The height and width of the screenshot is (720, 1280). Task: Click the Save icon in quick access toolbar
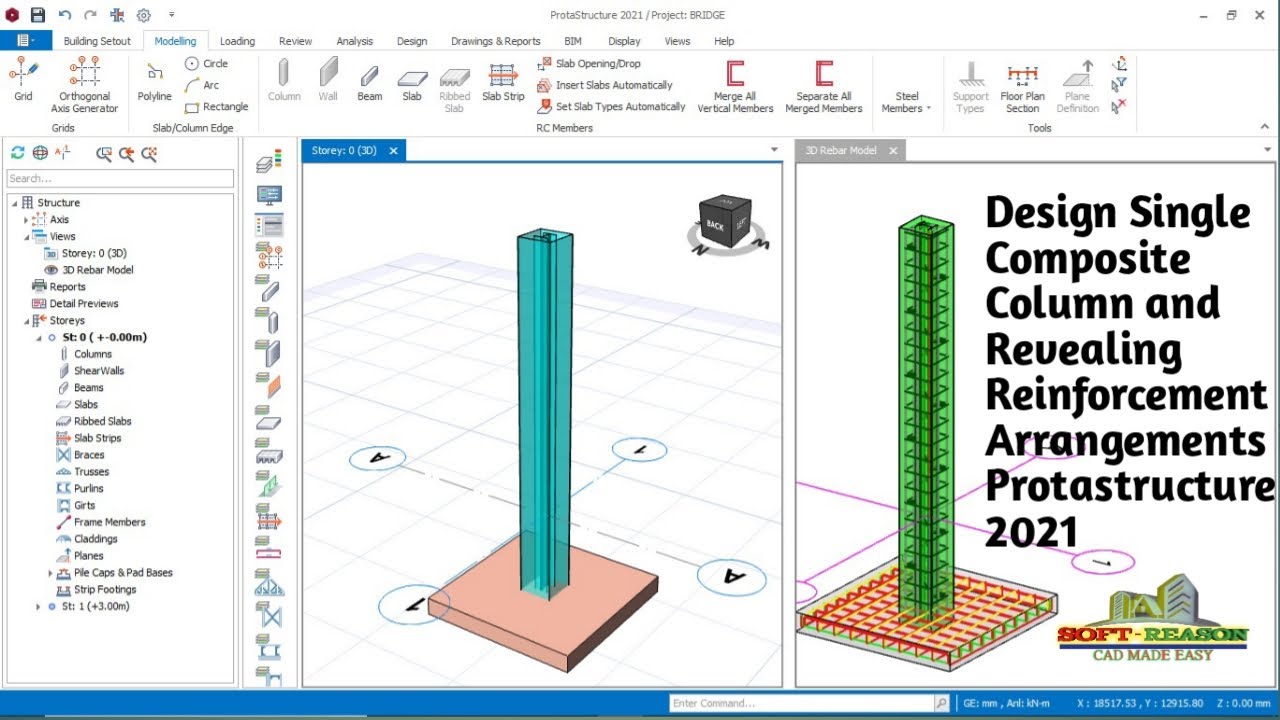pyautogui.click(x=38, y=15)
